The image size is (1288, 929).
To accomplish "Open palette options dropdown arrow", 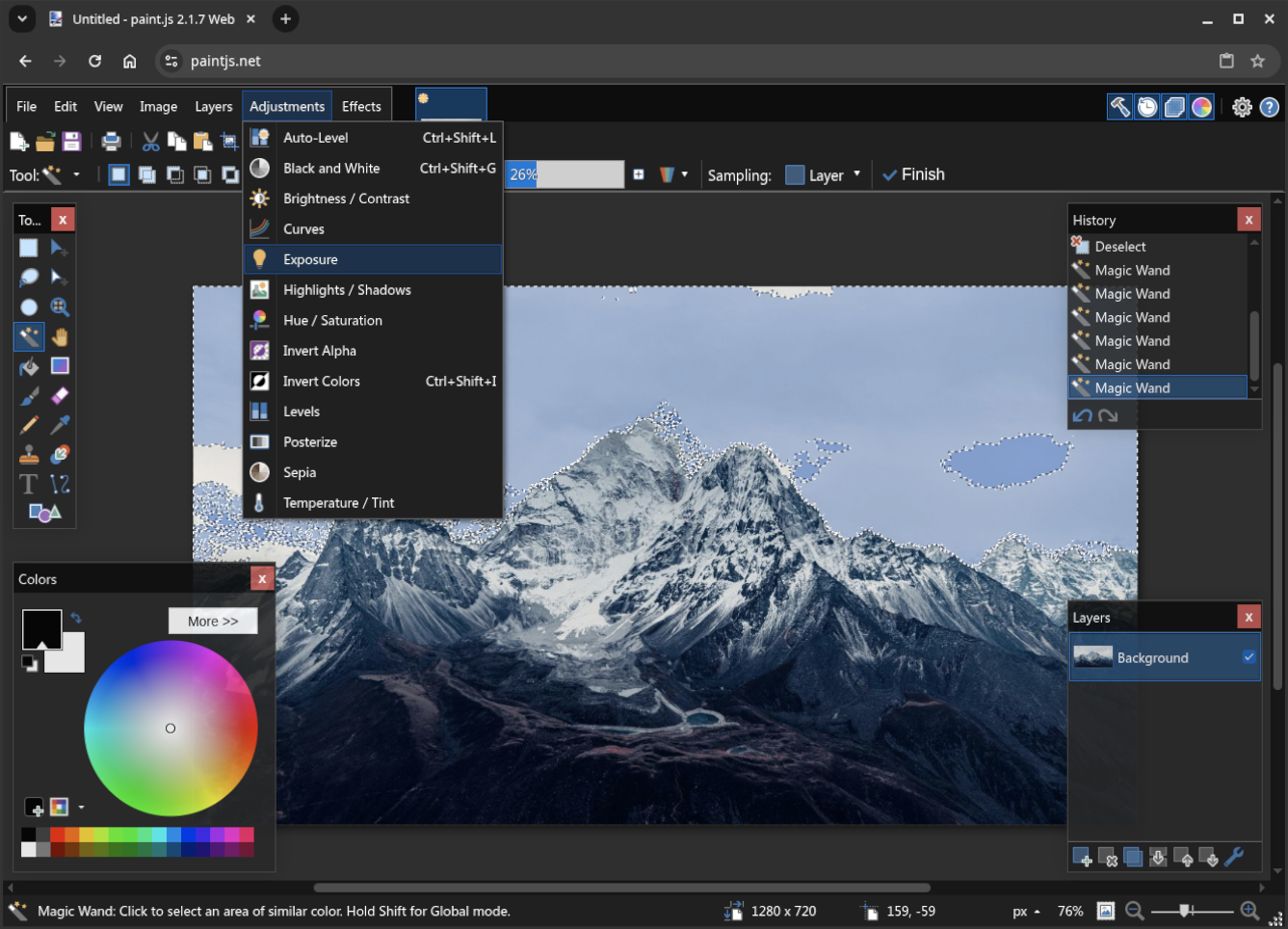I will pyautogui.click(x=81, y=808).
